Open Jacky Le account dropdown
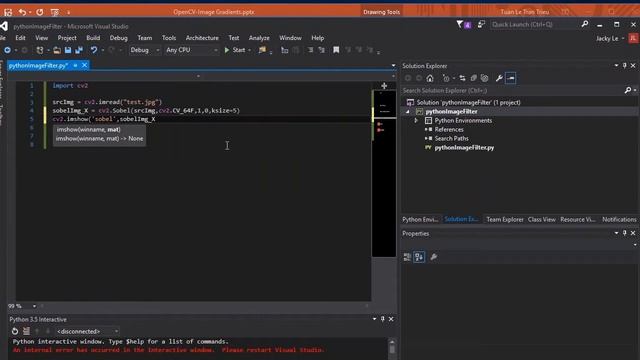640x360 pixels. tap(623, 38)
